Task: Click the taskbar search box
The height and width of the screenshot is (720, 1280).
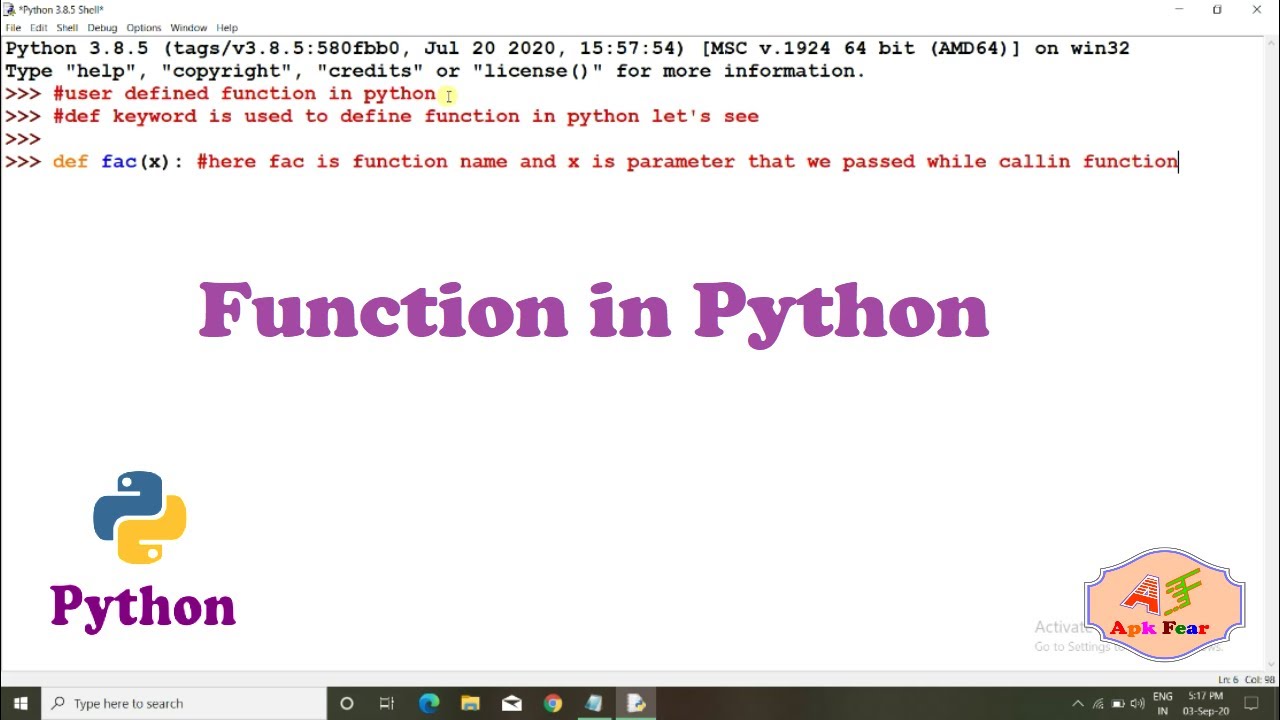Action: (x=182, y=703)
